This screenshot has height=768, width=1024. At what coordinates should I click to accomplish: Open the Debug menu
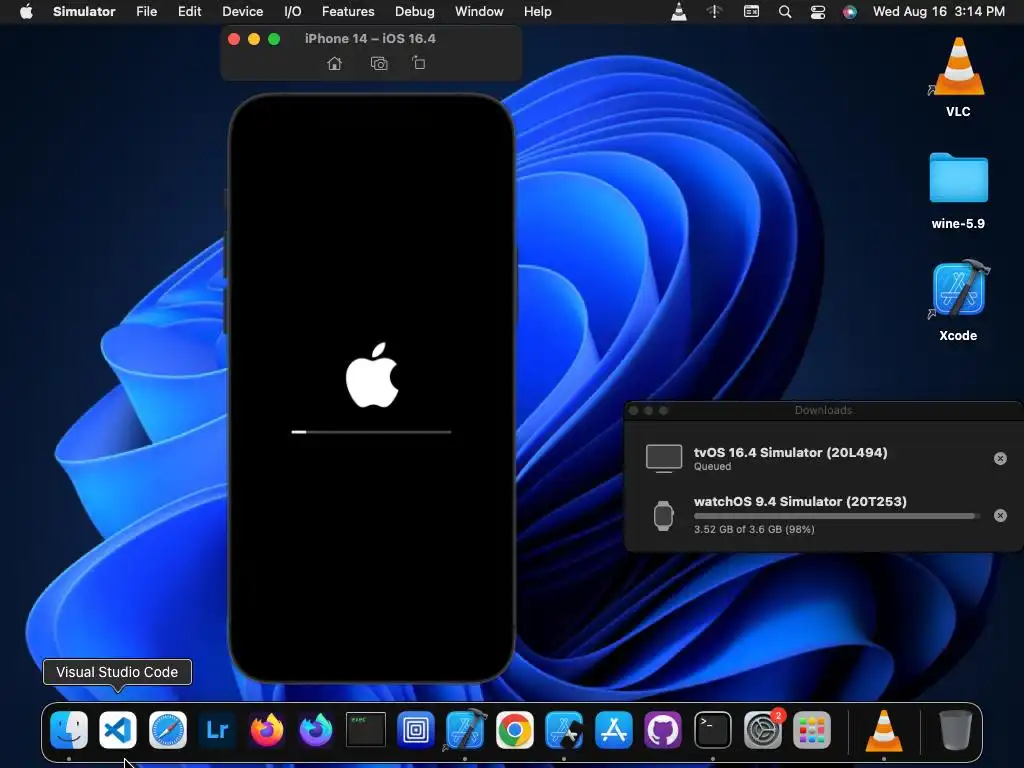415,11
